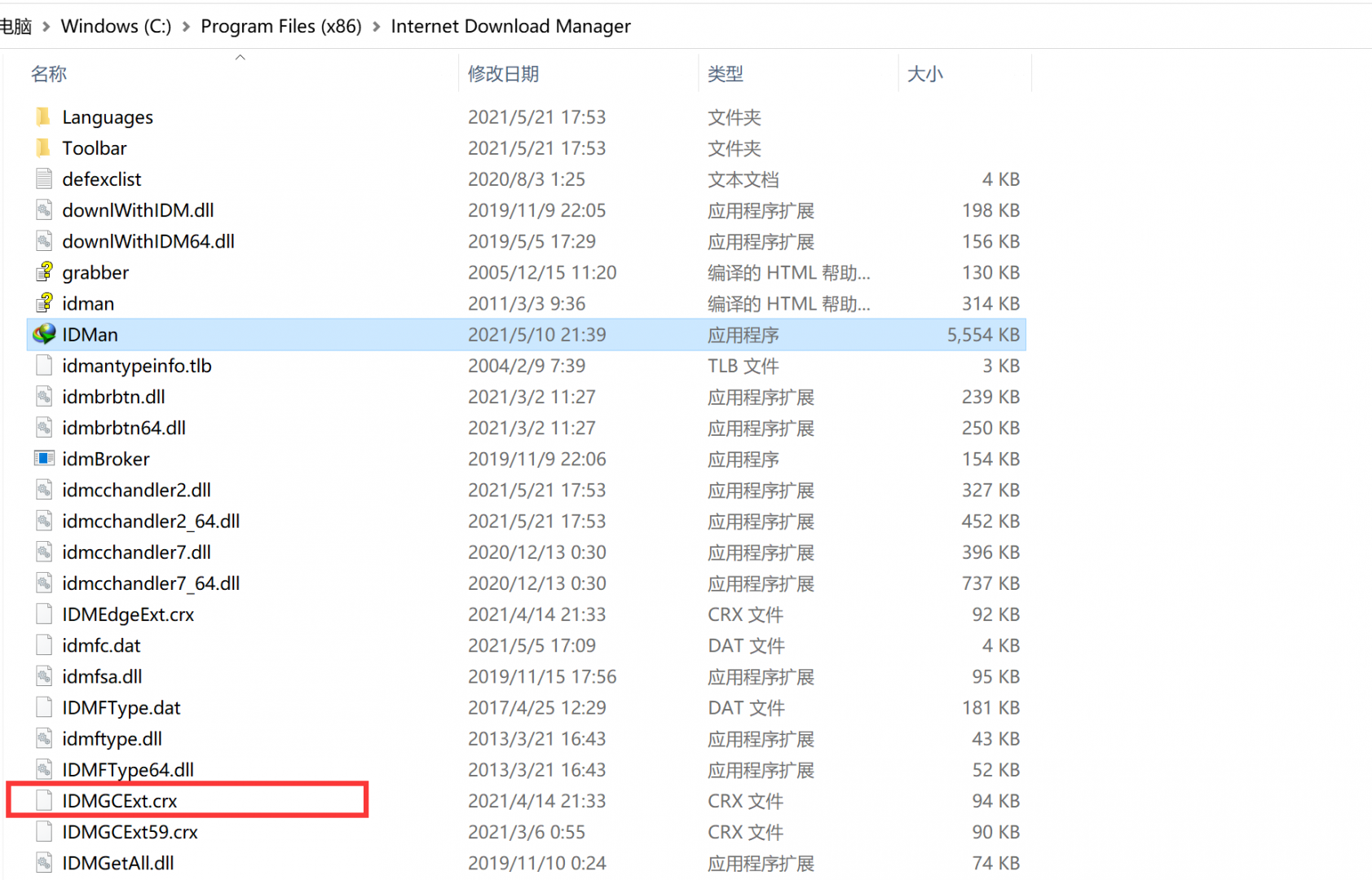Select the file name IDMGCExt.crx
1372x880 pixels.
[120, 801]
